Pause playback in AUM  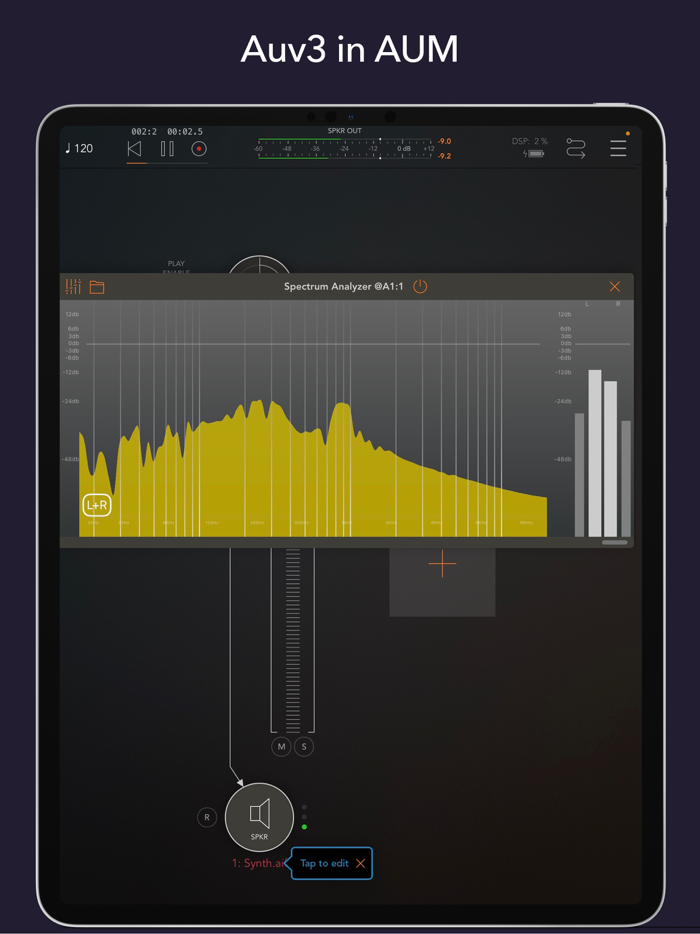(x=167, y=149)
